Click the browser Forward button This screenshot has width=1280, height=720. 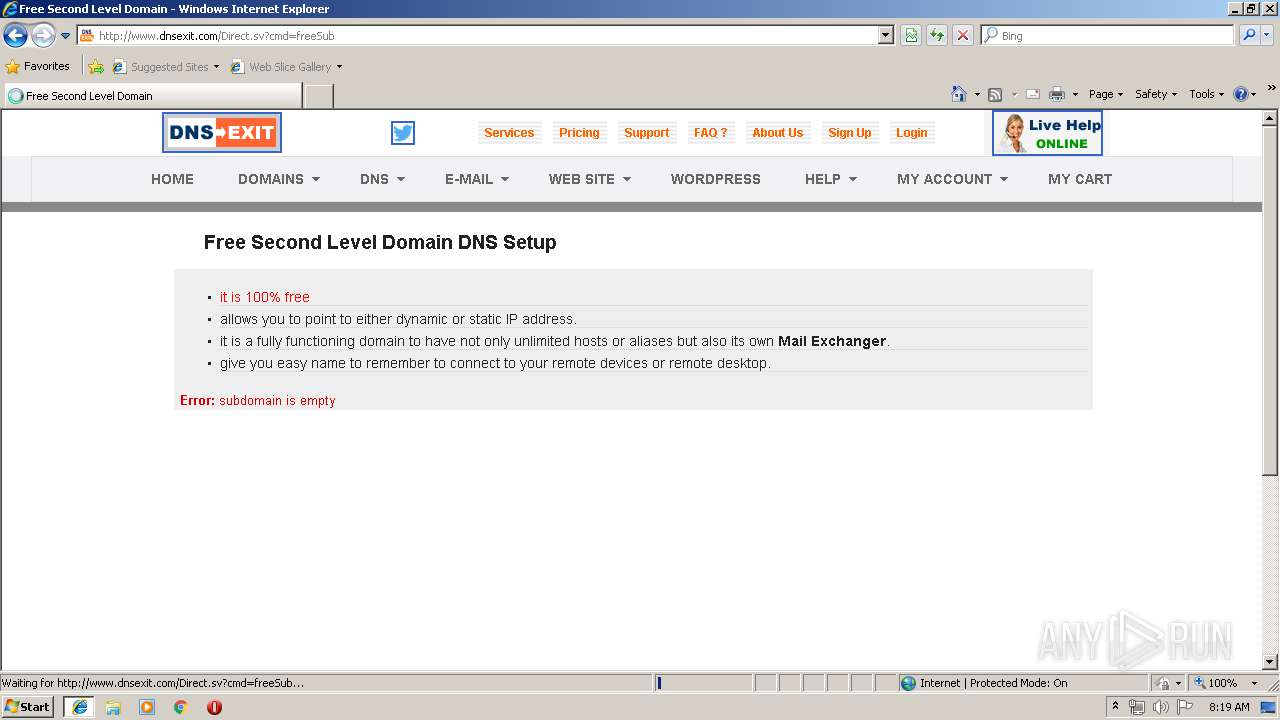(43, 36)
